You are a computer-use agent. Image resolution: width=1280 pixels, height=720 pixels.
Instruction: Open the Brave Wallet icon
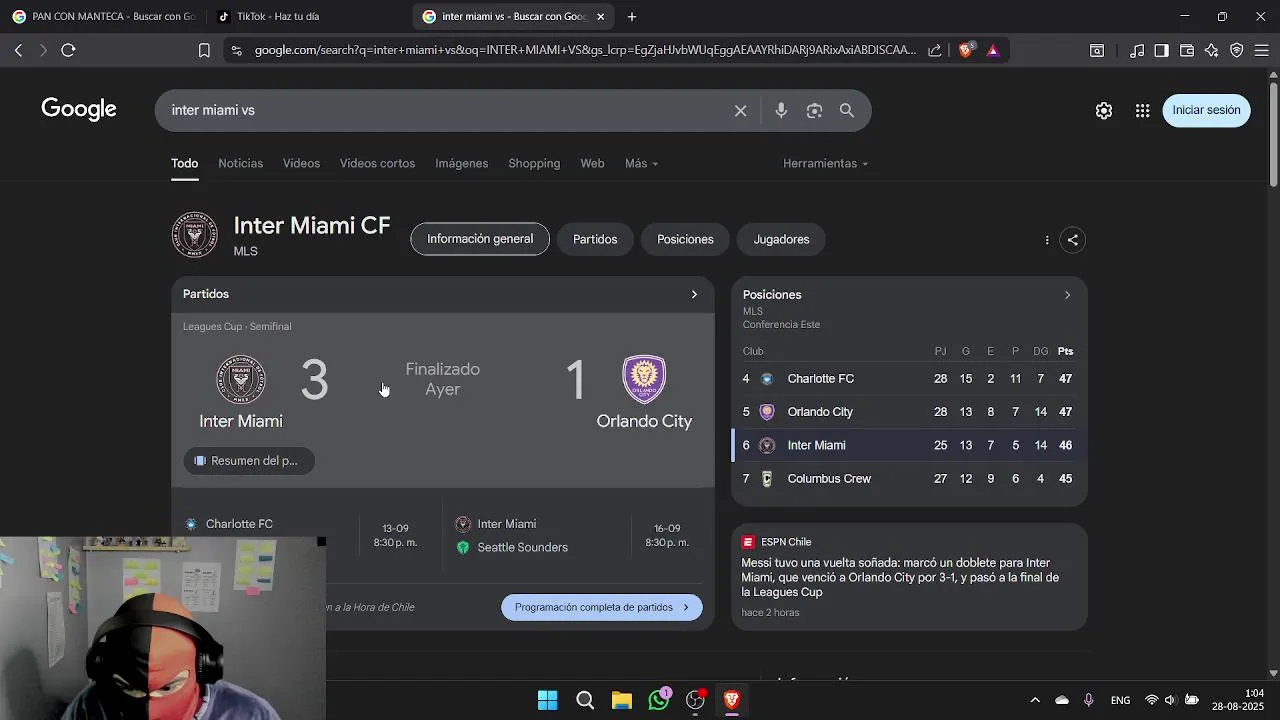click(1187, 50)
